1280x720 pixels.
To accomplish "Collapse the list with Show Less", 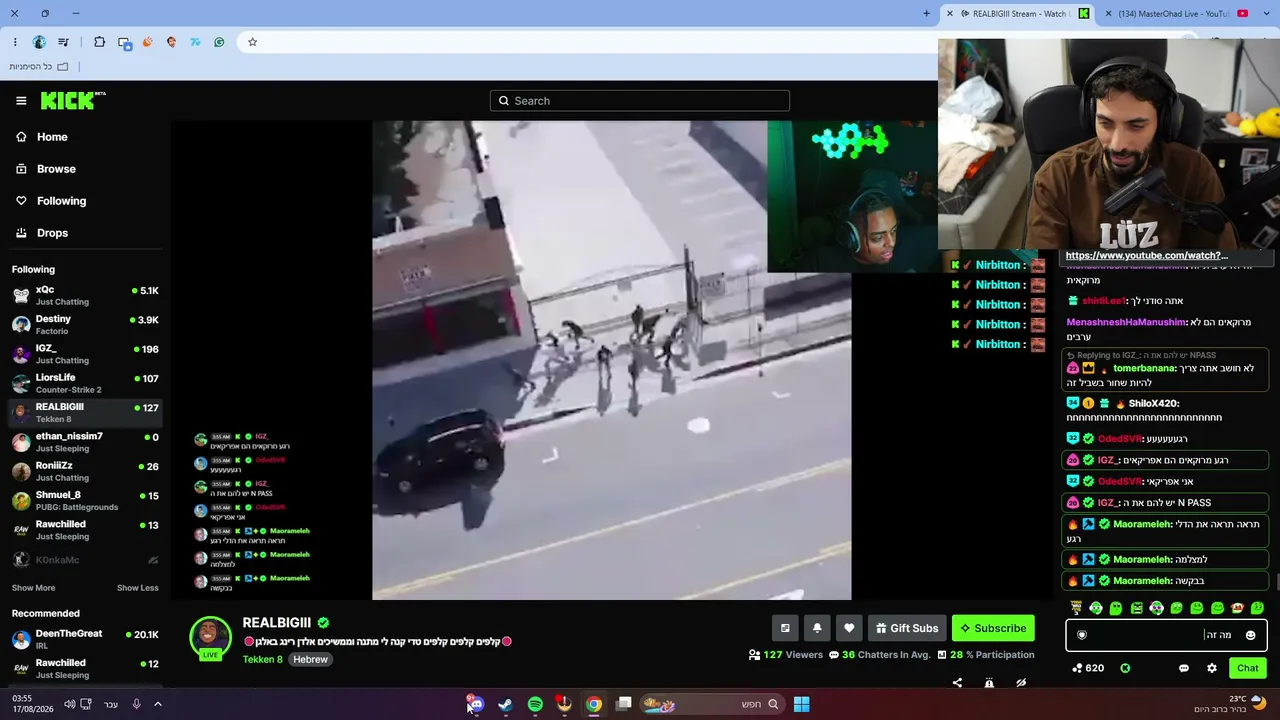I will 138,588.
